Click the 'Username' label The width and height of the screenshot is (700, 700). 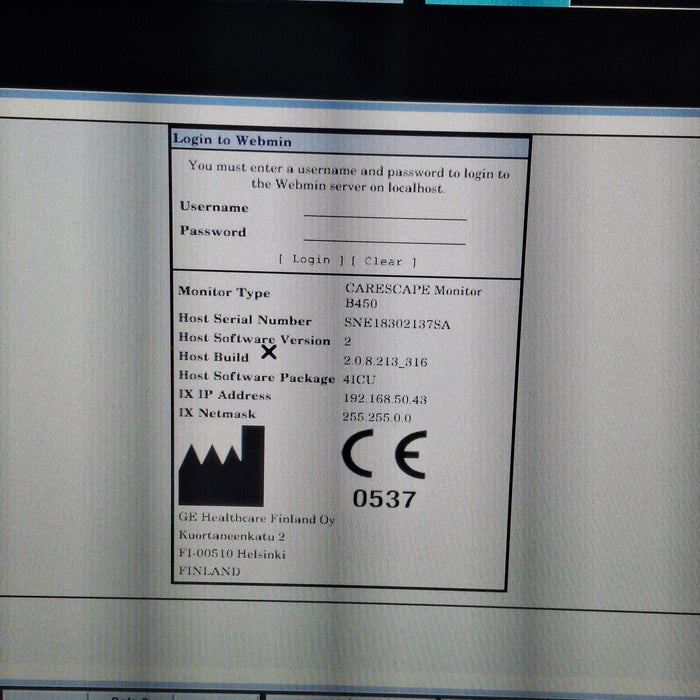[214, 207]
